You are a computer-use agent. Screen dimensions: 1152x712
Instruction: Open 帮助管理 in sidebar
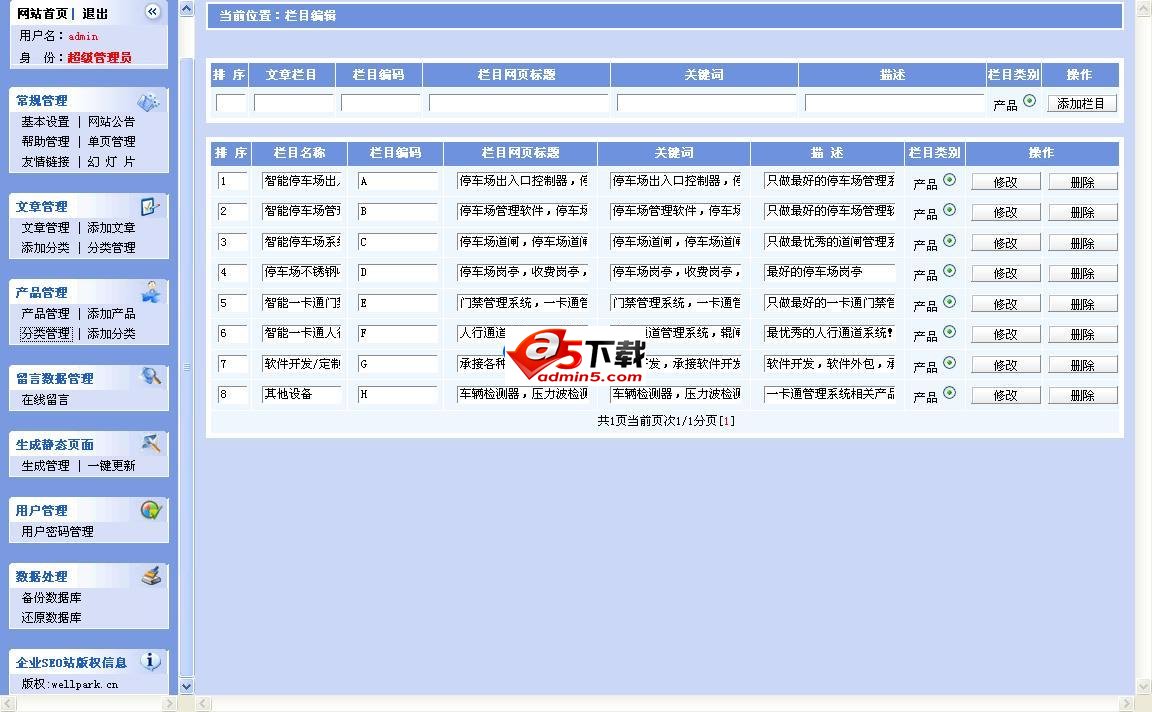46,141
